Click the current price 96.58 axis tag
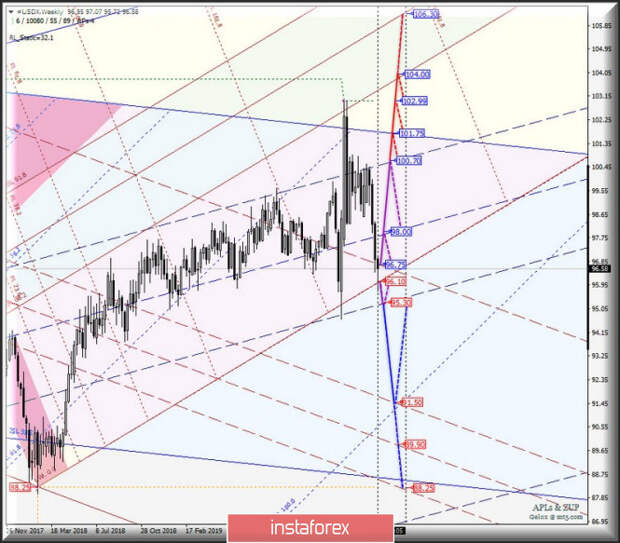 [600, 268]
